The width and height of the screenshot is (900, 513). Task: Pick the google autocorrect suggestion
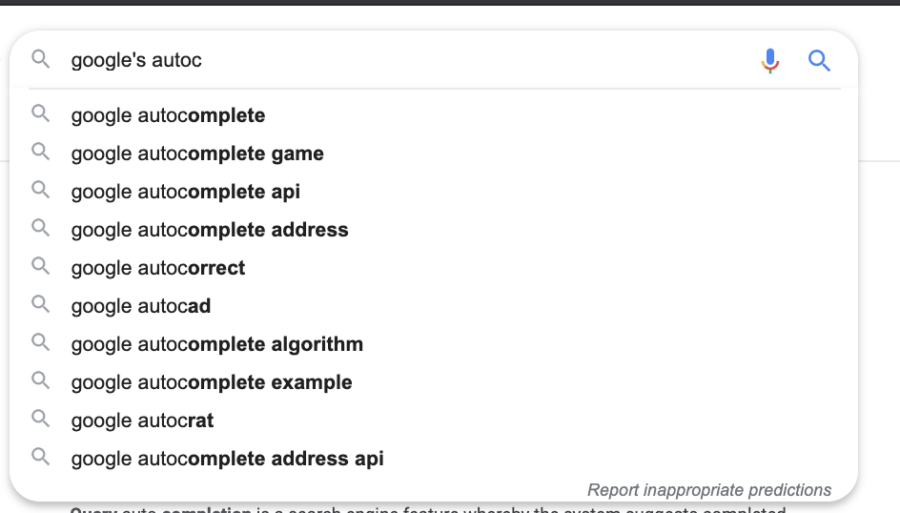tap(433, 268)
